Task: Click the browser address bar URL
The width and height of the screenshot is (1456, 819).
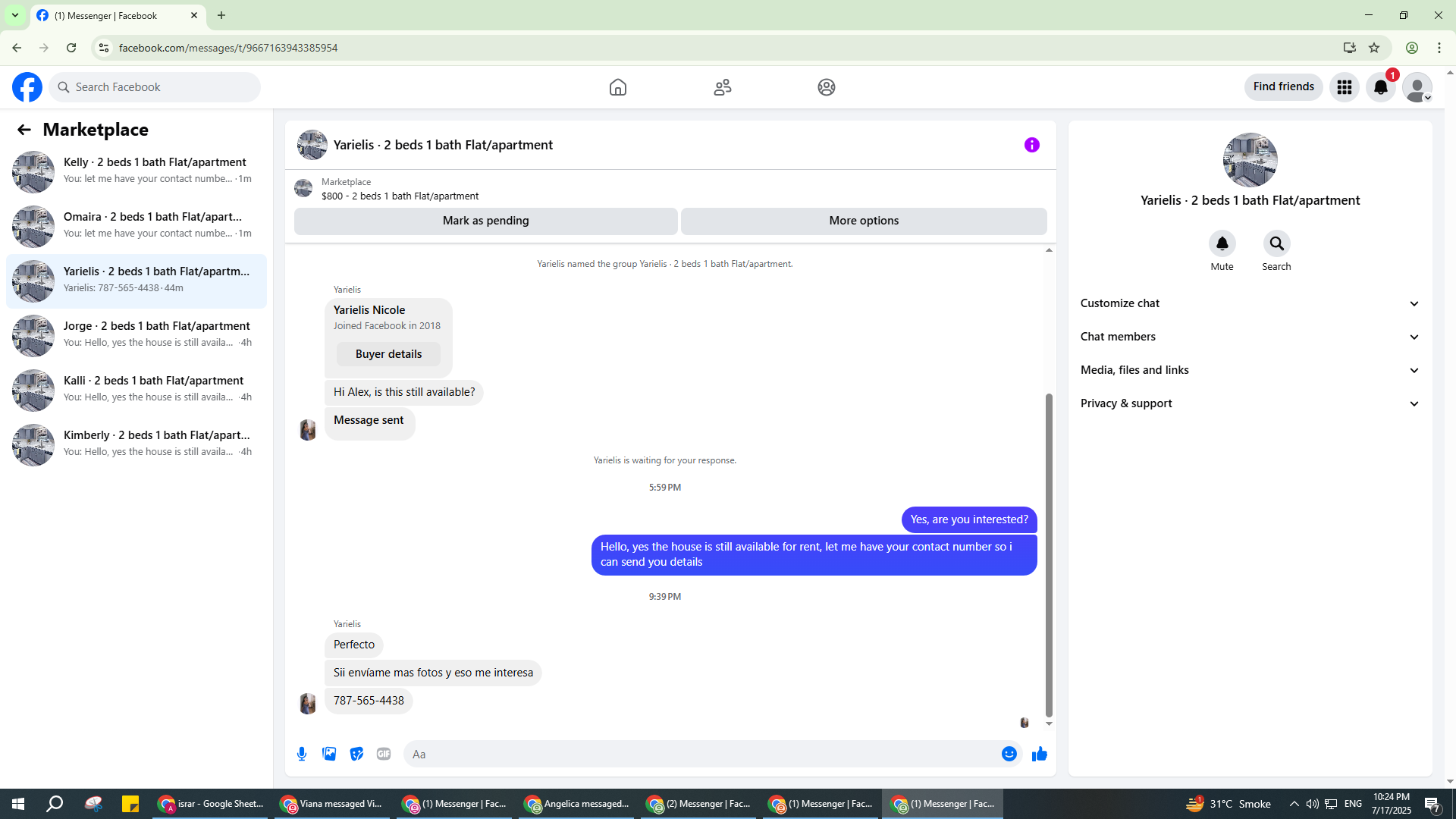Action: tap(228, 48)
